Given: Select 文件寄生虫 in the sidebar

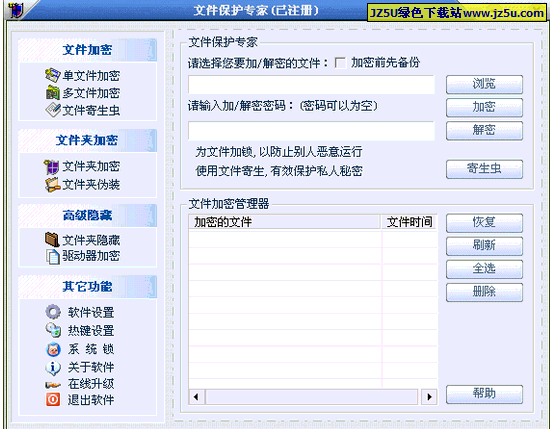Looking at the screenshot, I should click(91, 110).
